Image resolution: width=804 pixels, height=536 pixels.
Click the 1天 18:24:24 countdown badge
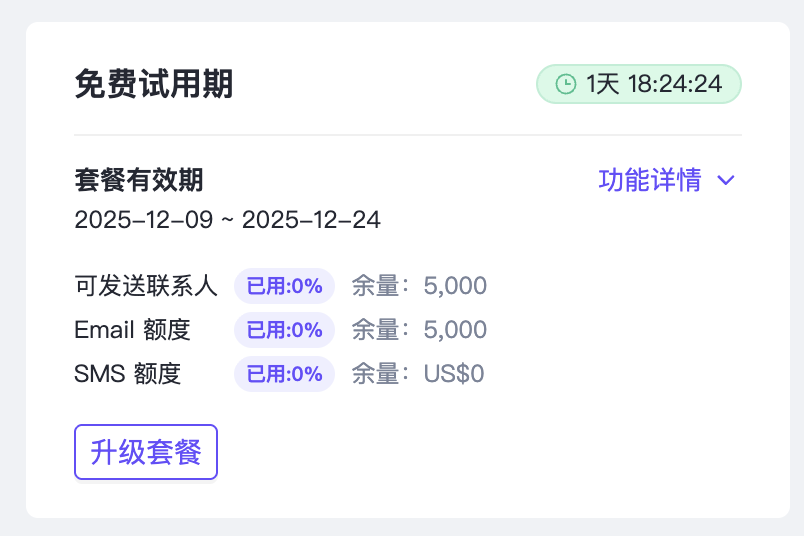point(639,84)
